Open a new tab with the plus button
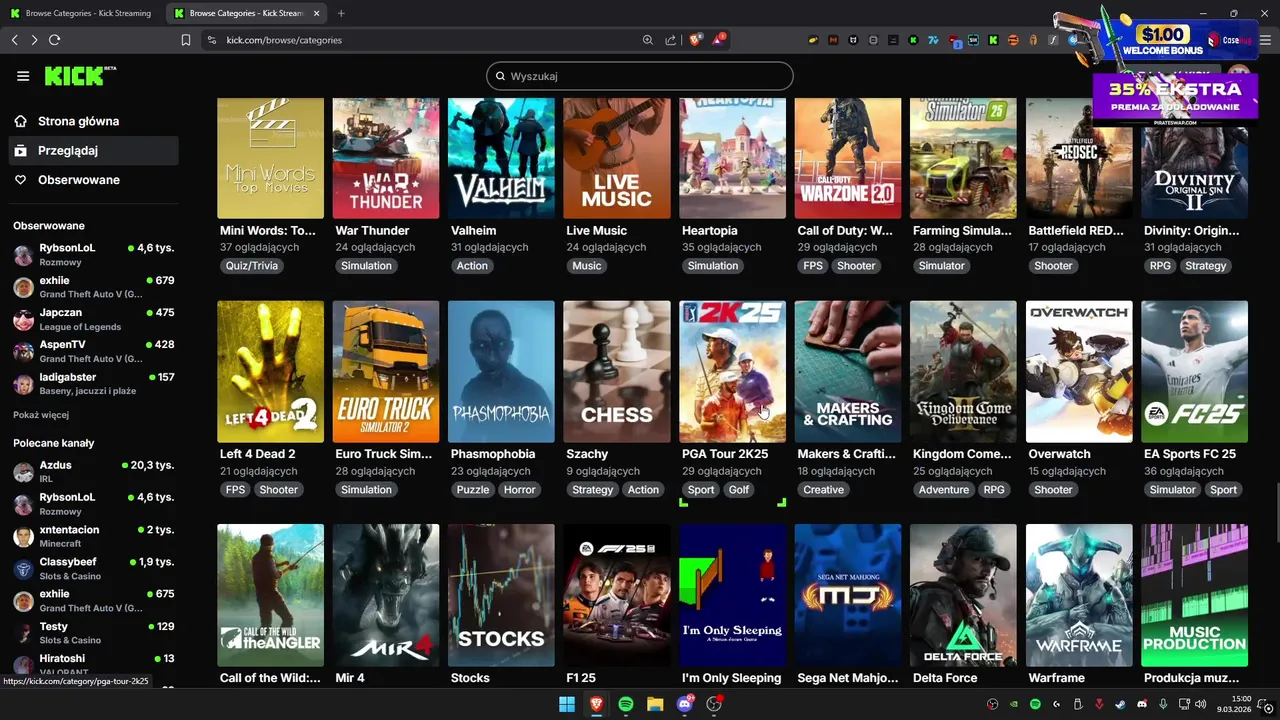 tap(341, 13)
